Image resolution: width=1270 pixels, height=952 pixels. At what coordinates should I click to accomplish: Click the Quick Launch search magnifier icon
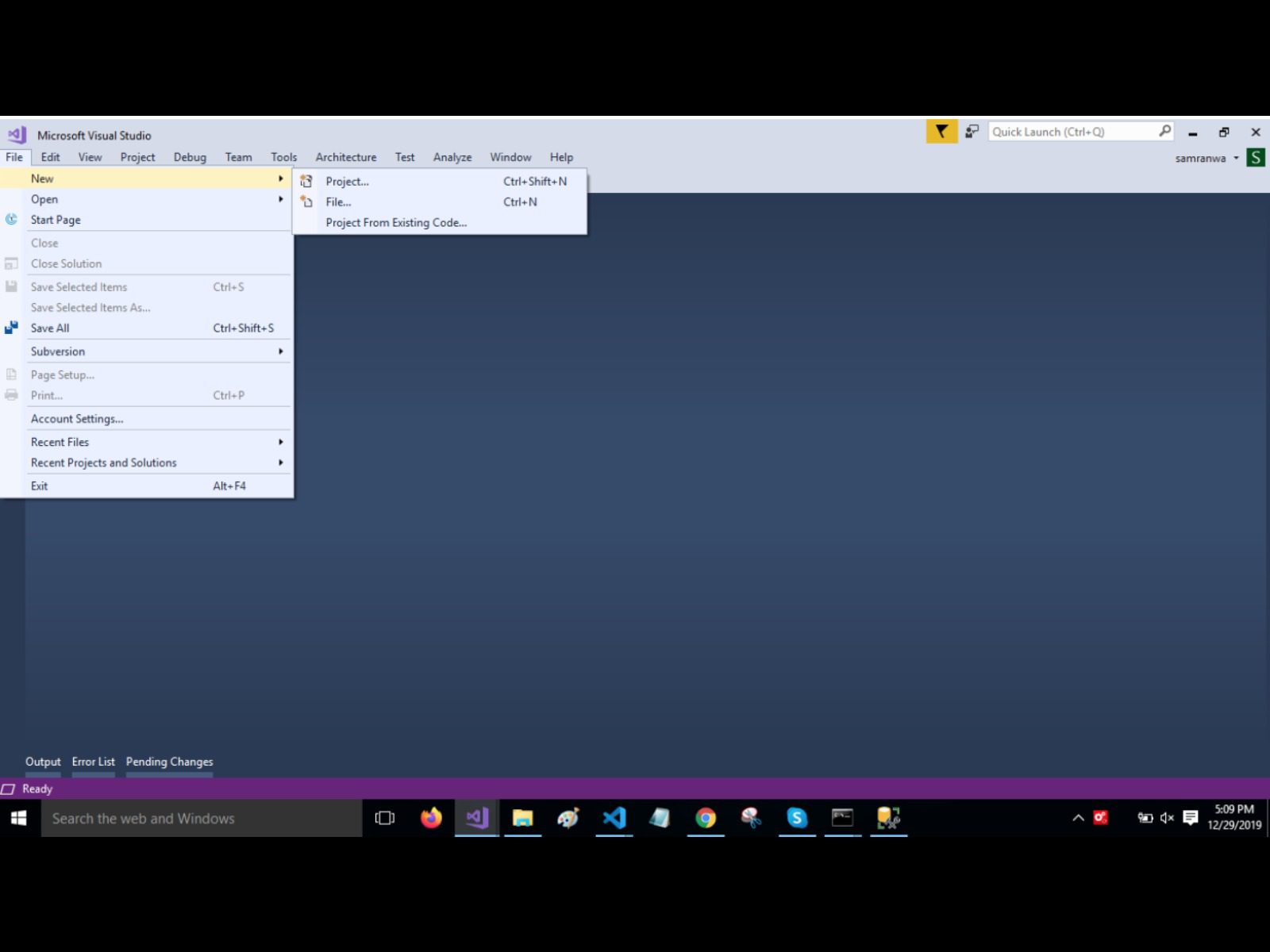[x=1164, y=131]
